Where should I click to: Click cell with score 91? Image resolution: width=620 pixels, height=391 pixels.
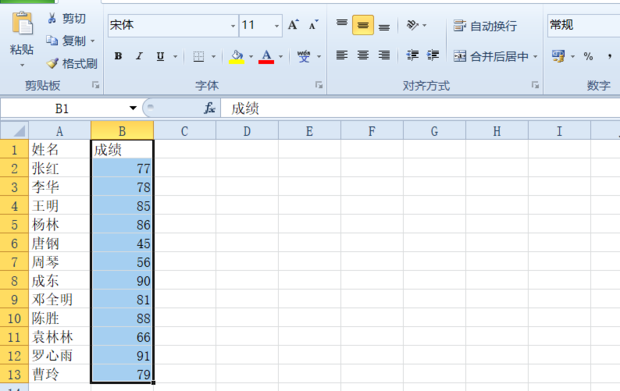coord(122,355)
